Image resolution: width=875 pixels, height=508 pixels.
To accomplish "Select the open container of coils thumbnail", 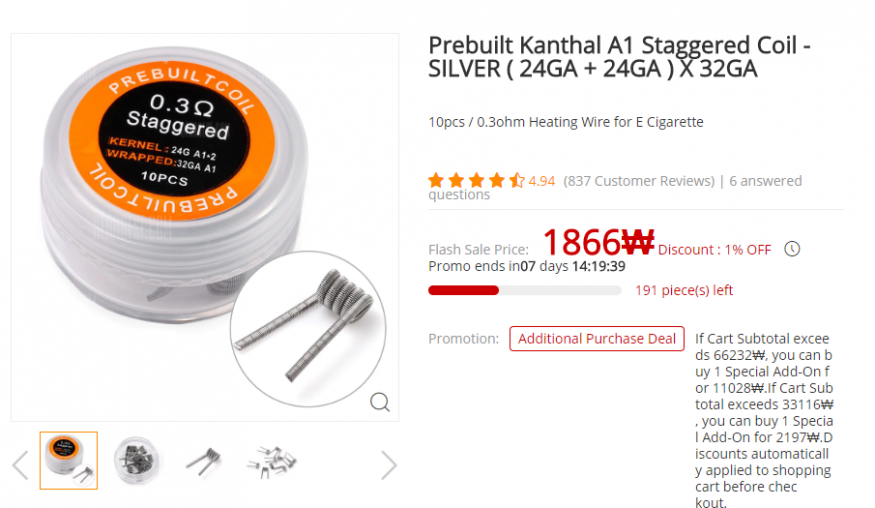I will click(136, 461).
